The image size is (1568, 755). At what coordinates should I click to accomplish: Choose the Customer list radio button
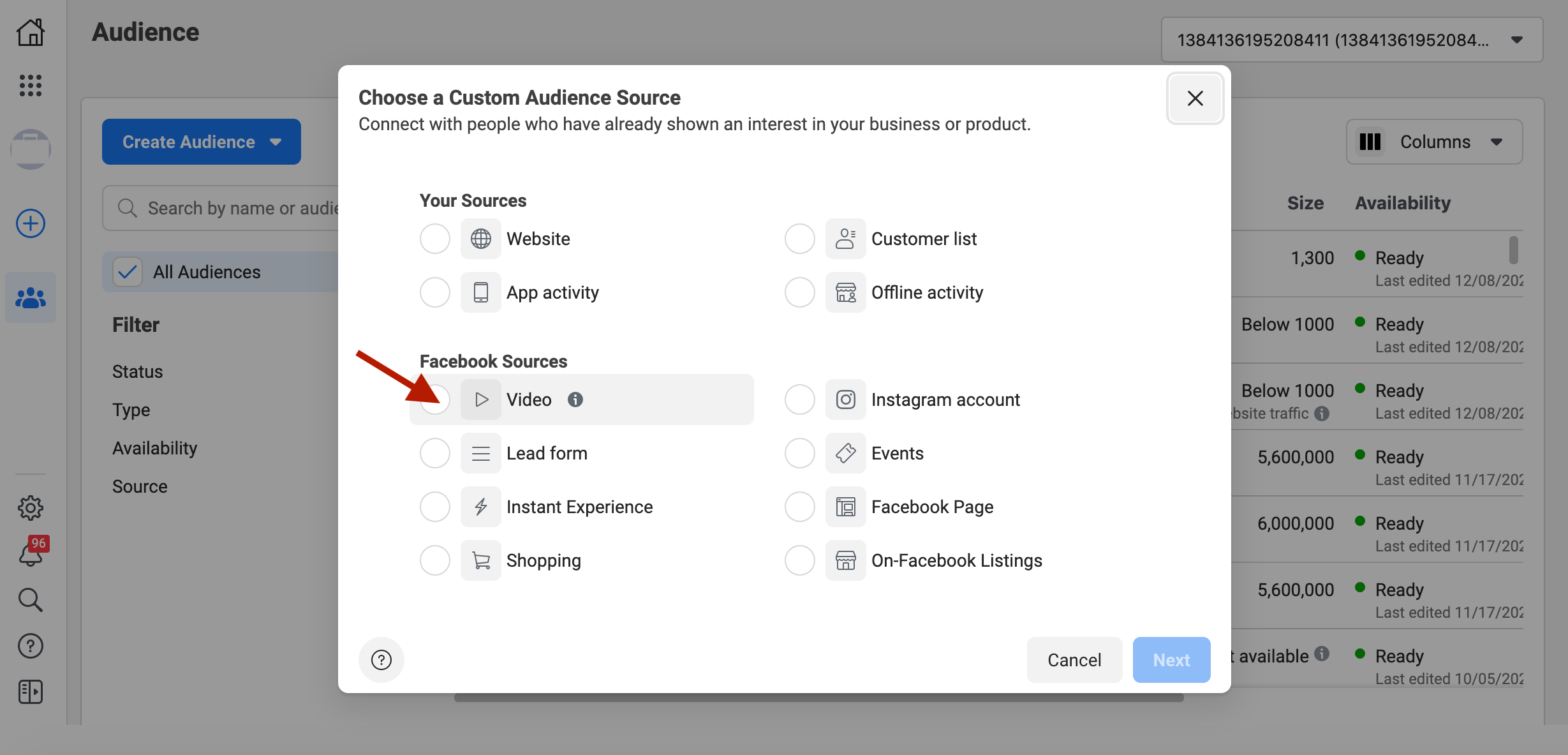(800, 239)
